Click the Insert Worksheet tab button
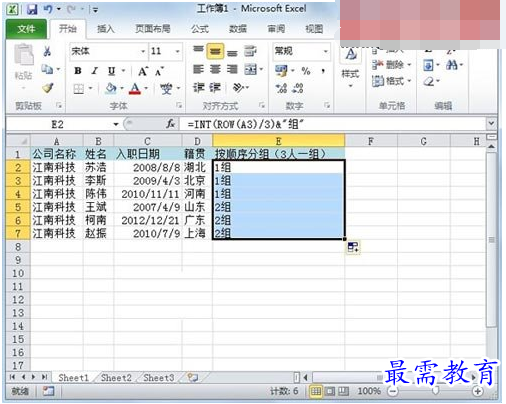The width and height of the screenshot is (506, 404). click(x=193, y=378)
